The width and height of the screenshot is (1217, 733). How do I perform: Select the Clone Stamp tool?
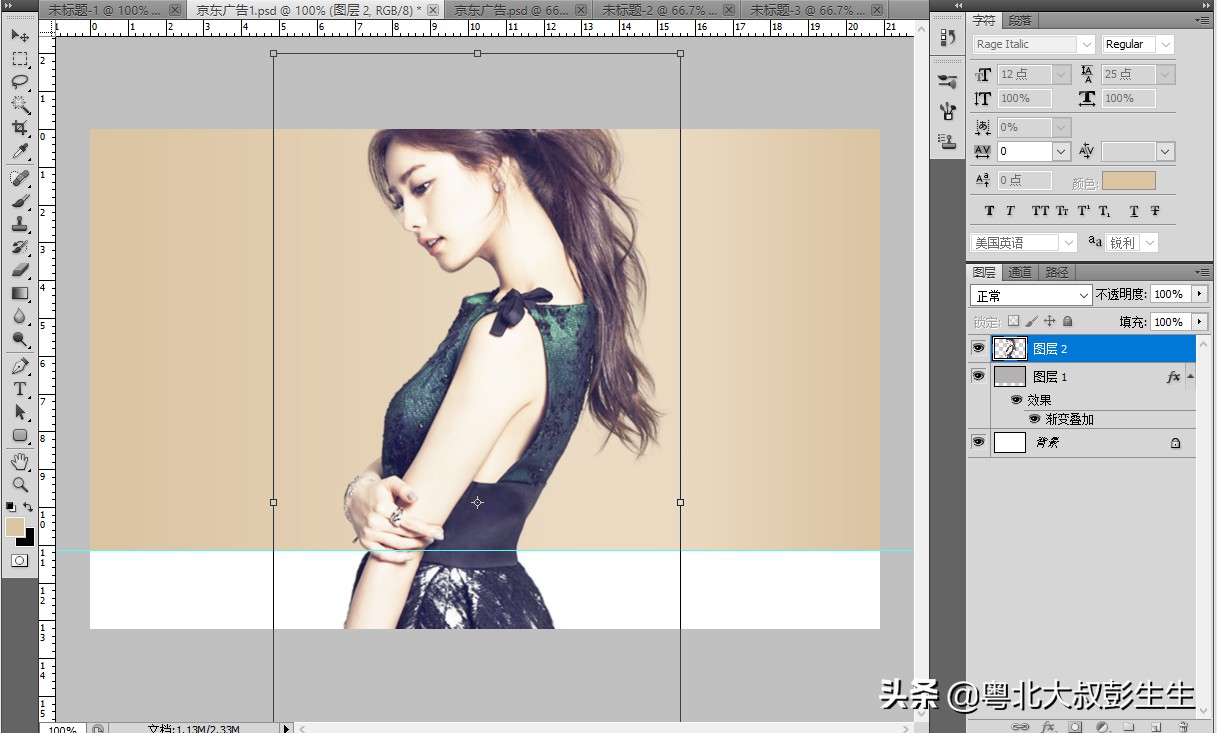(20, 224)
